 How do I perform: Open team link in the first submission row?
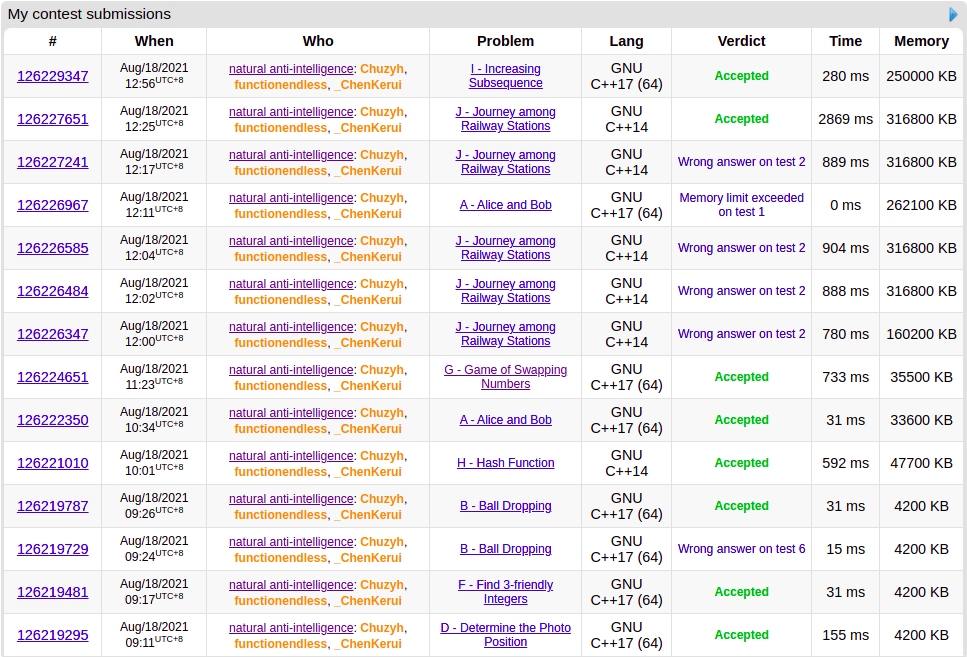(290, 69)
